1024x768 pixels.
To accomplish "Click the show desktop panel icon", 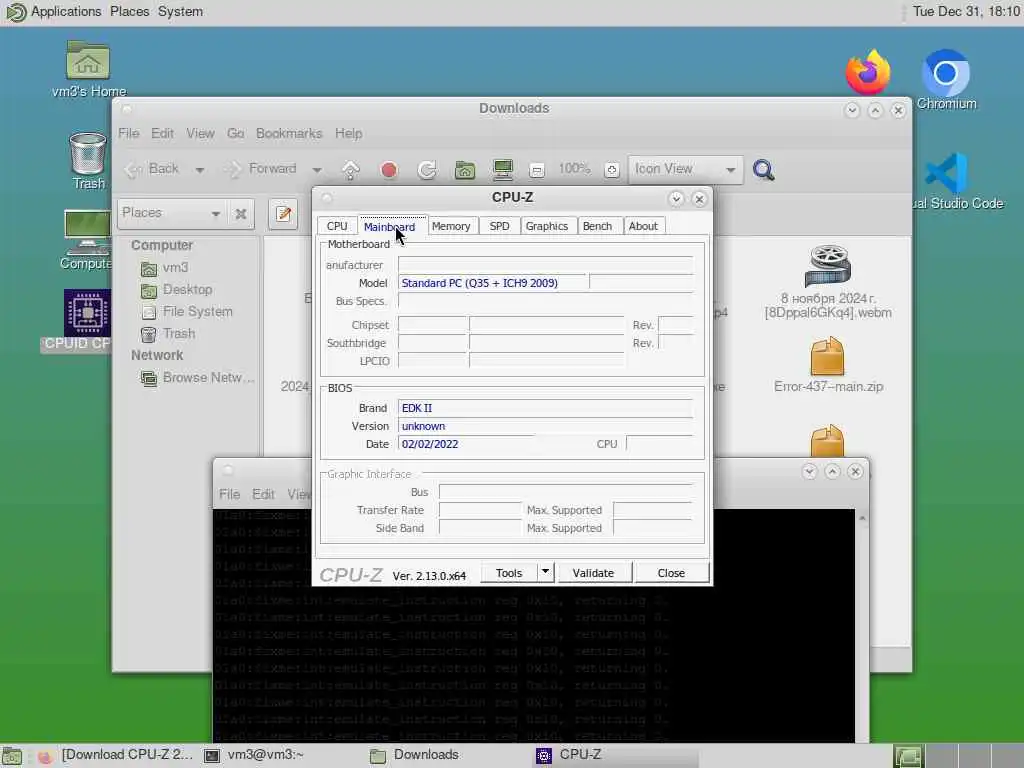I will (11, 756).
